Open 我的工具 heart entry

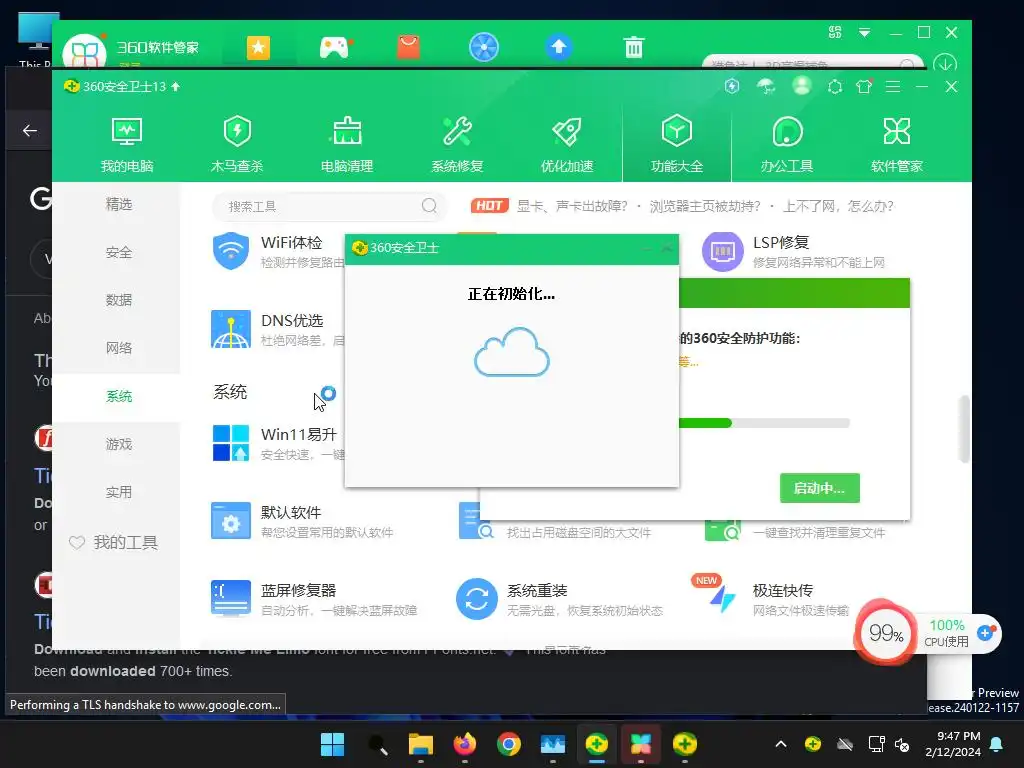(x=114, y=543)
